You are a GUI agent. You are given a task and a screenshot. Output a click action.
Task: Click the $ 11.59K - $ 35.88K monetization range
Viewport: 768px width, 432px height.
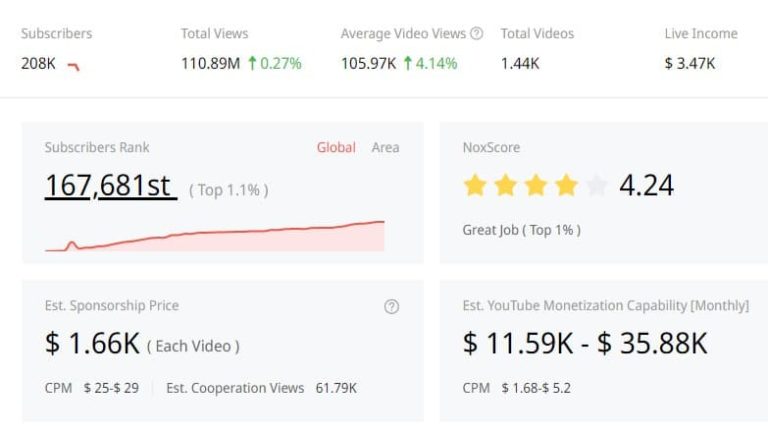point(584,344)
